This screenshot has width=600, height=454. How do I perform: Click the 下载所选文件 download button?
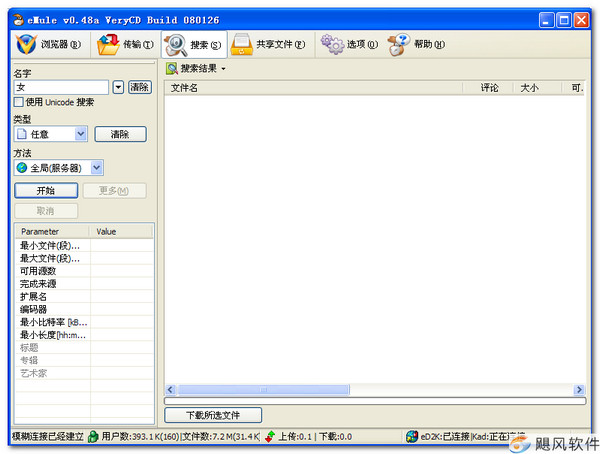click(213, 415)
